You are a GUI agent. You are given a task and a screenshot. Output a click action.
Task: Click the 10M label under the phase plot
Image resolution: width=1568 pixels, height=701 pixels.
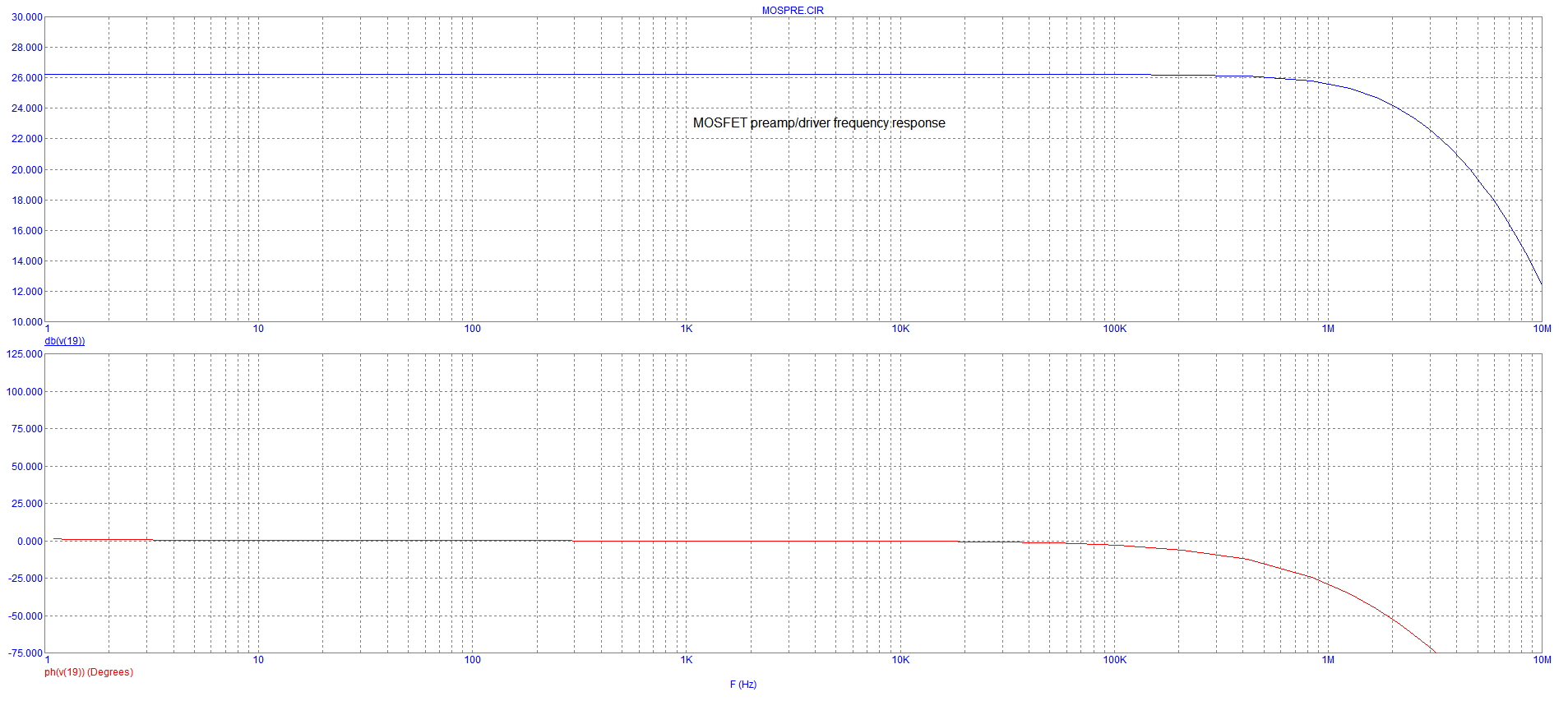click(1542, 660)
